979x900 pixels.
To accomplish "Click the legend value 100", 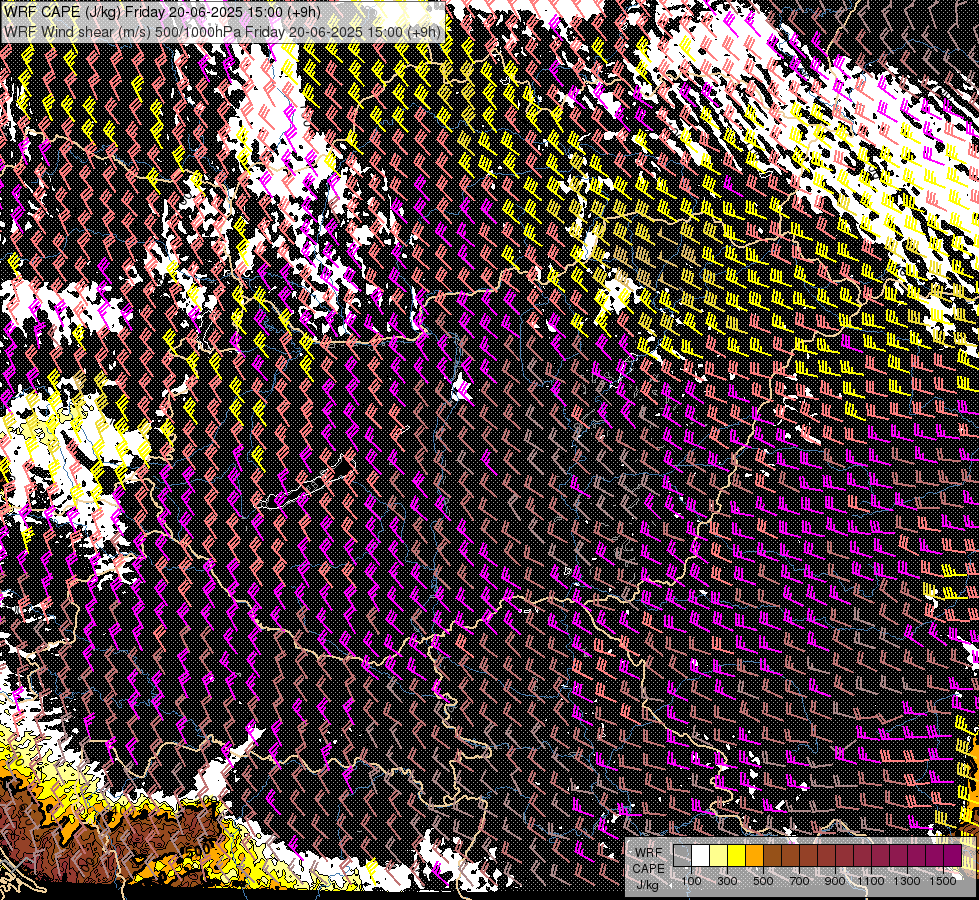I will pyautogui.click(x=691, y=881).
